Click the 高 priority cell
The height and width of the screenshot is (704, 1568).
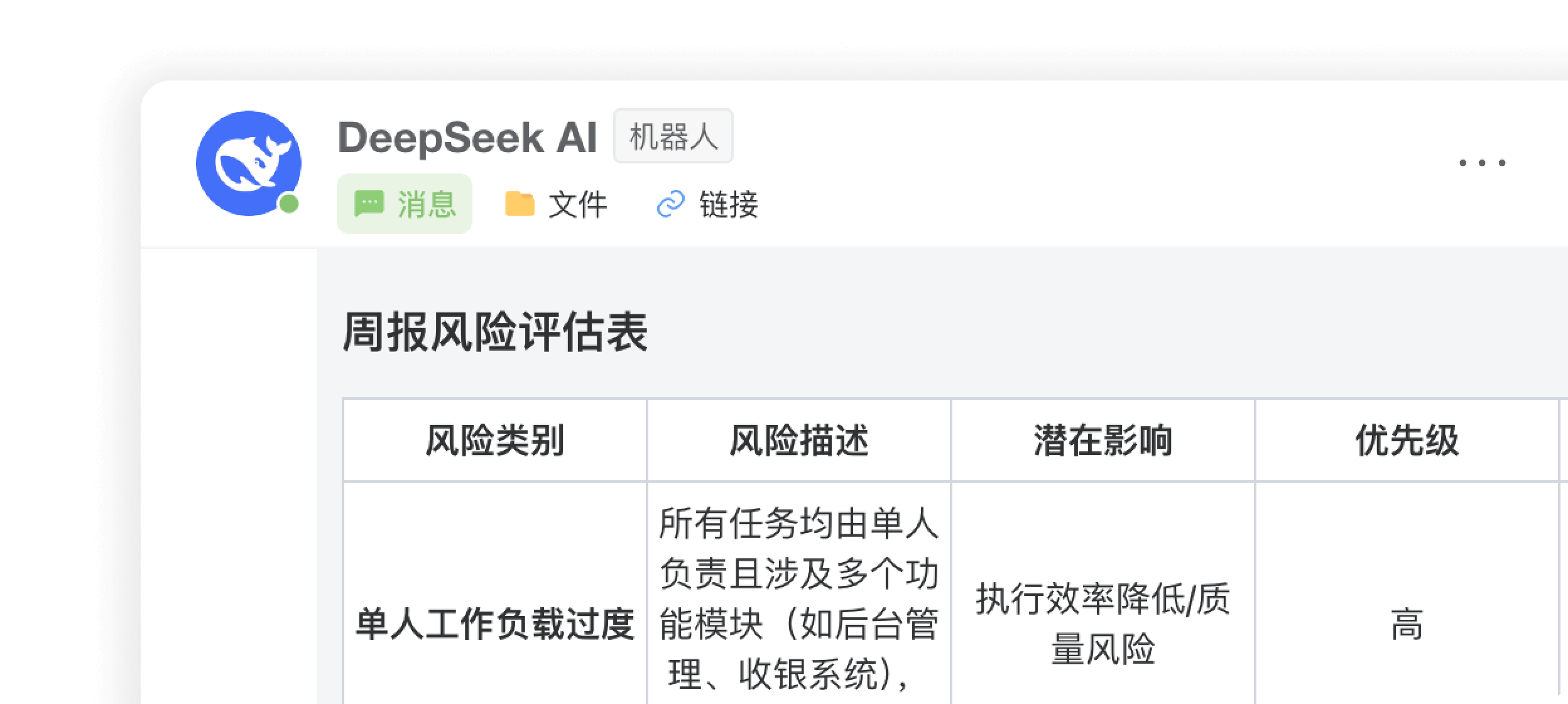point(1407,624)
